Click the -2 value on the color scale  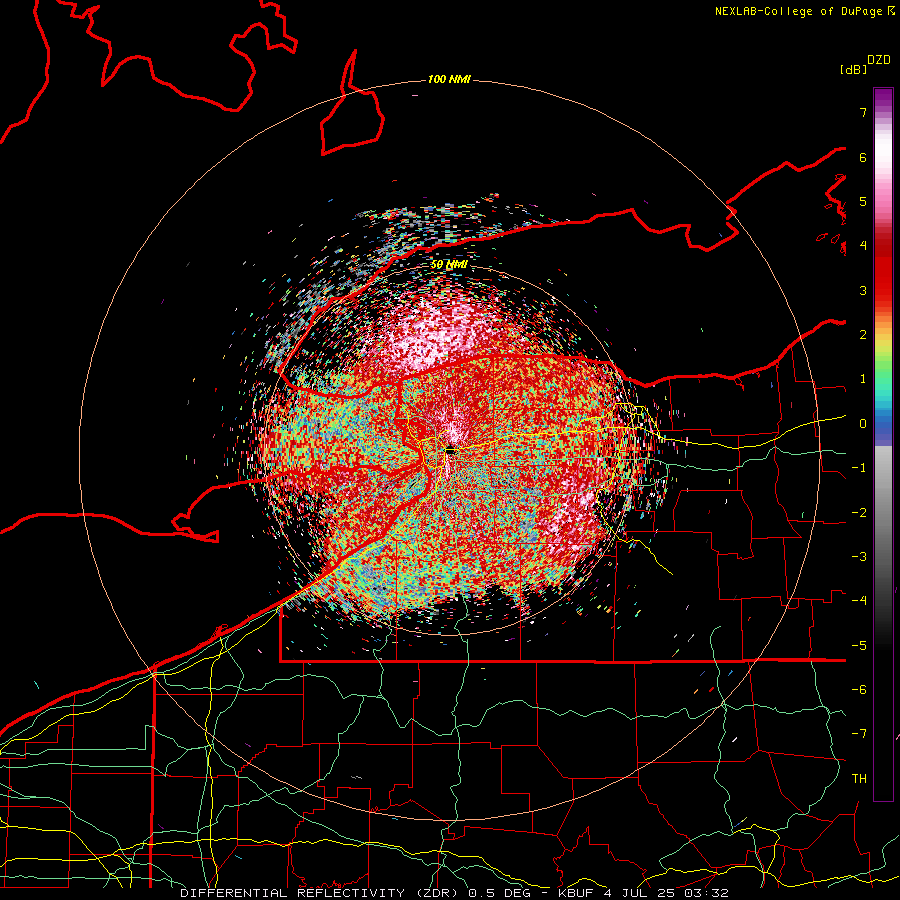coord(859,513)
